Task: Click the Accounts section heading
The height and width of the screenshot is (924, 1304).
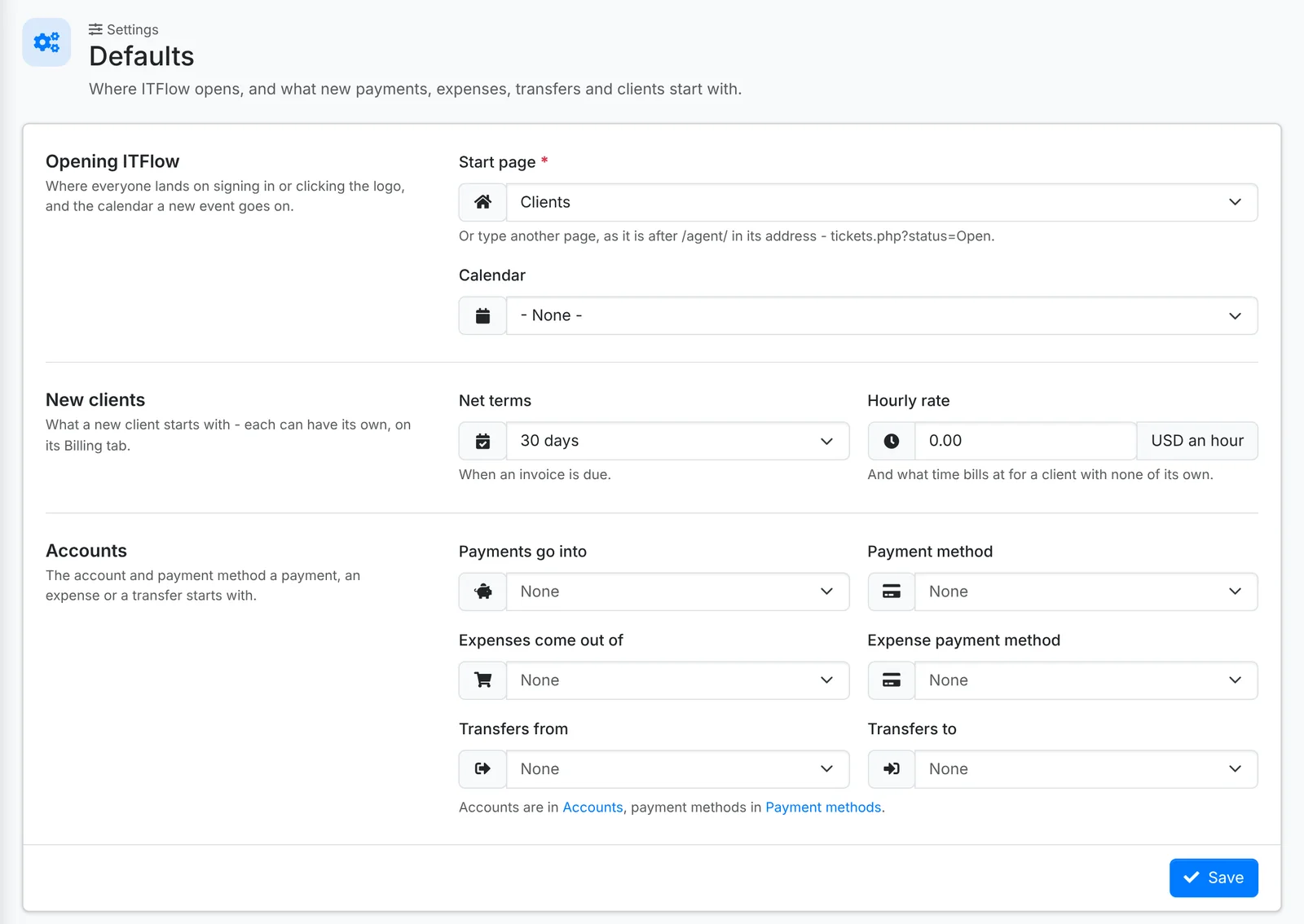Action: click(86, 551)
